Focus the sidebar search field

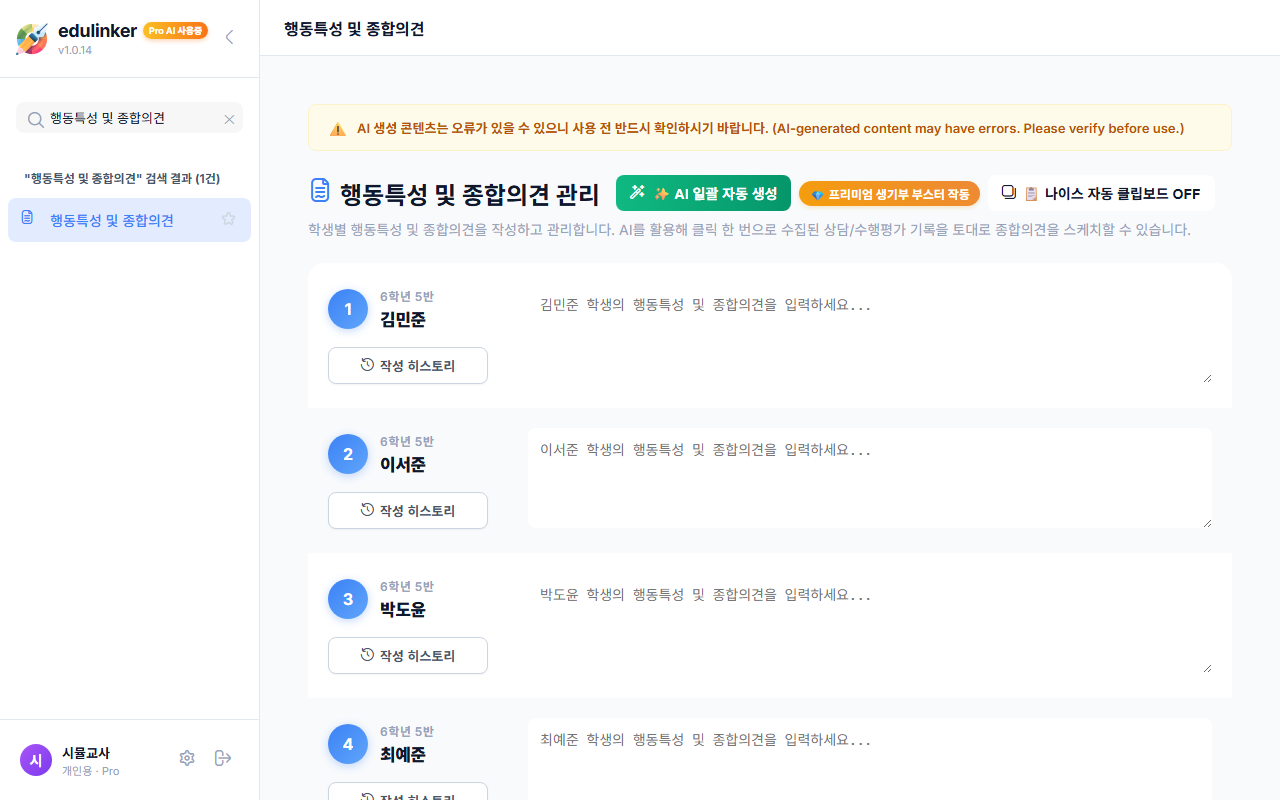(x=129, y=118)
